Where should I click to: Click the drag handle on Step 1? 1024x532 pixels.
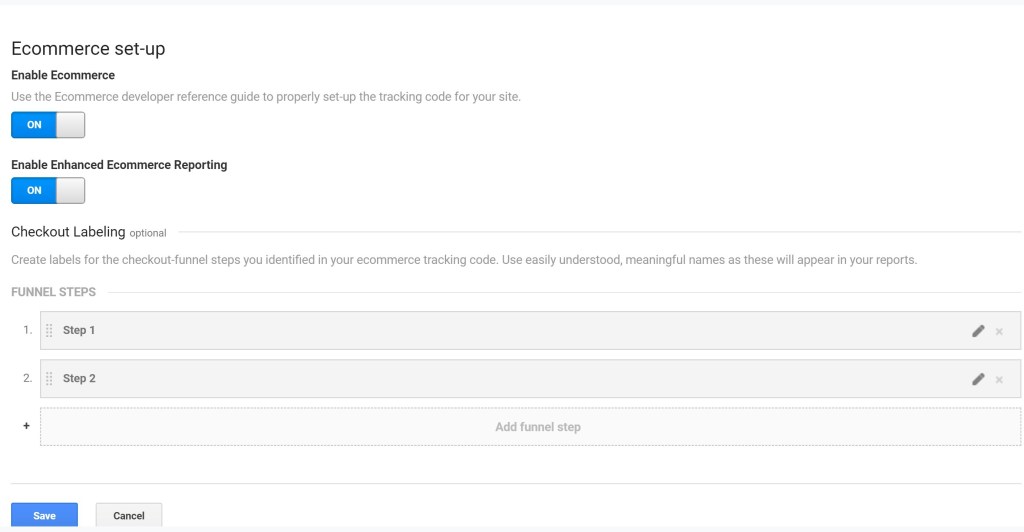(x=50, y=331)
